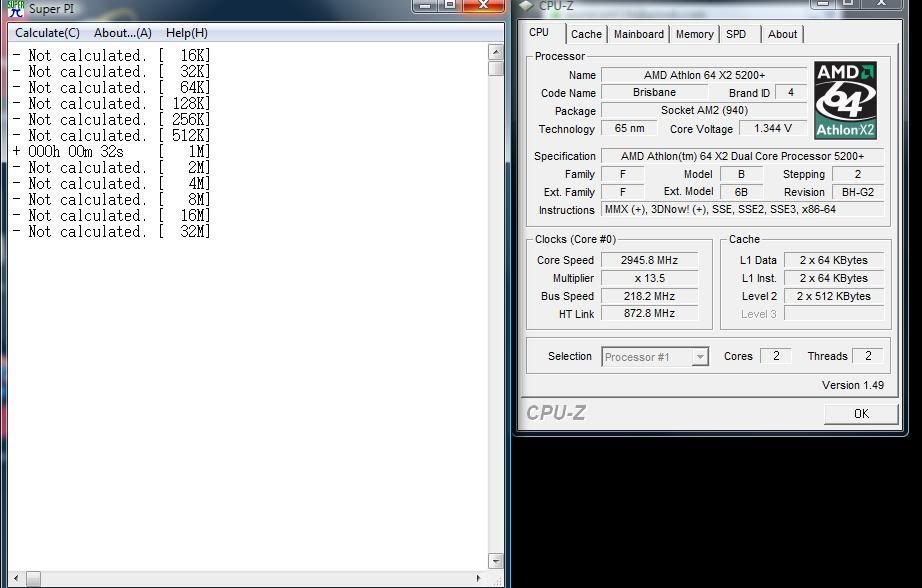This screenshot has height=588, width=922.
Task: Minimize the Super PI window
Action: (425, 5)
